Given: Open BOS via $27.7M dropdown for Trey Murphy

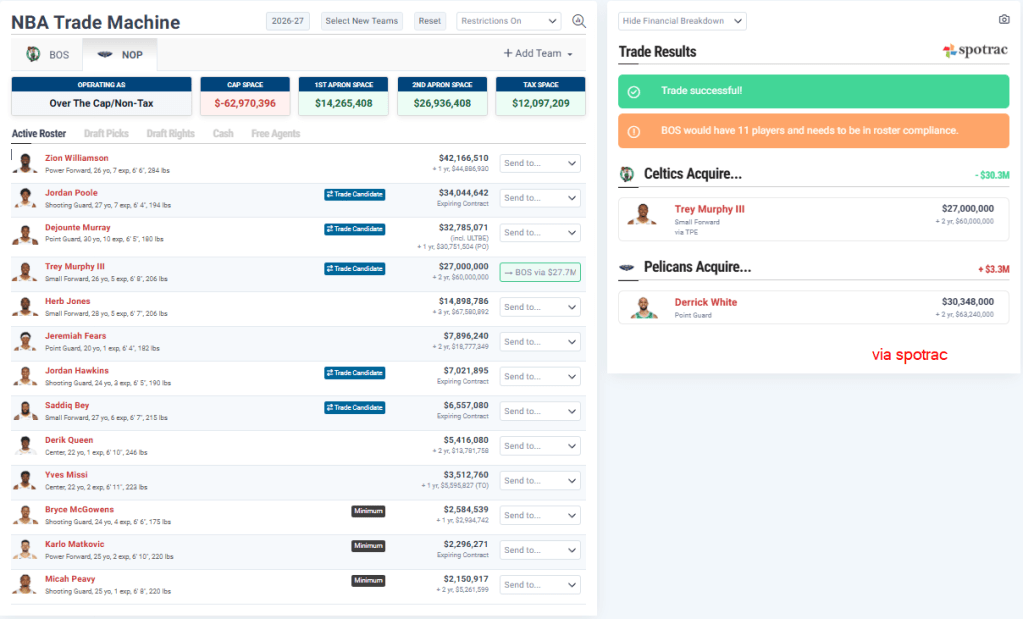Looking at the screenshot, I should (540, 272).
